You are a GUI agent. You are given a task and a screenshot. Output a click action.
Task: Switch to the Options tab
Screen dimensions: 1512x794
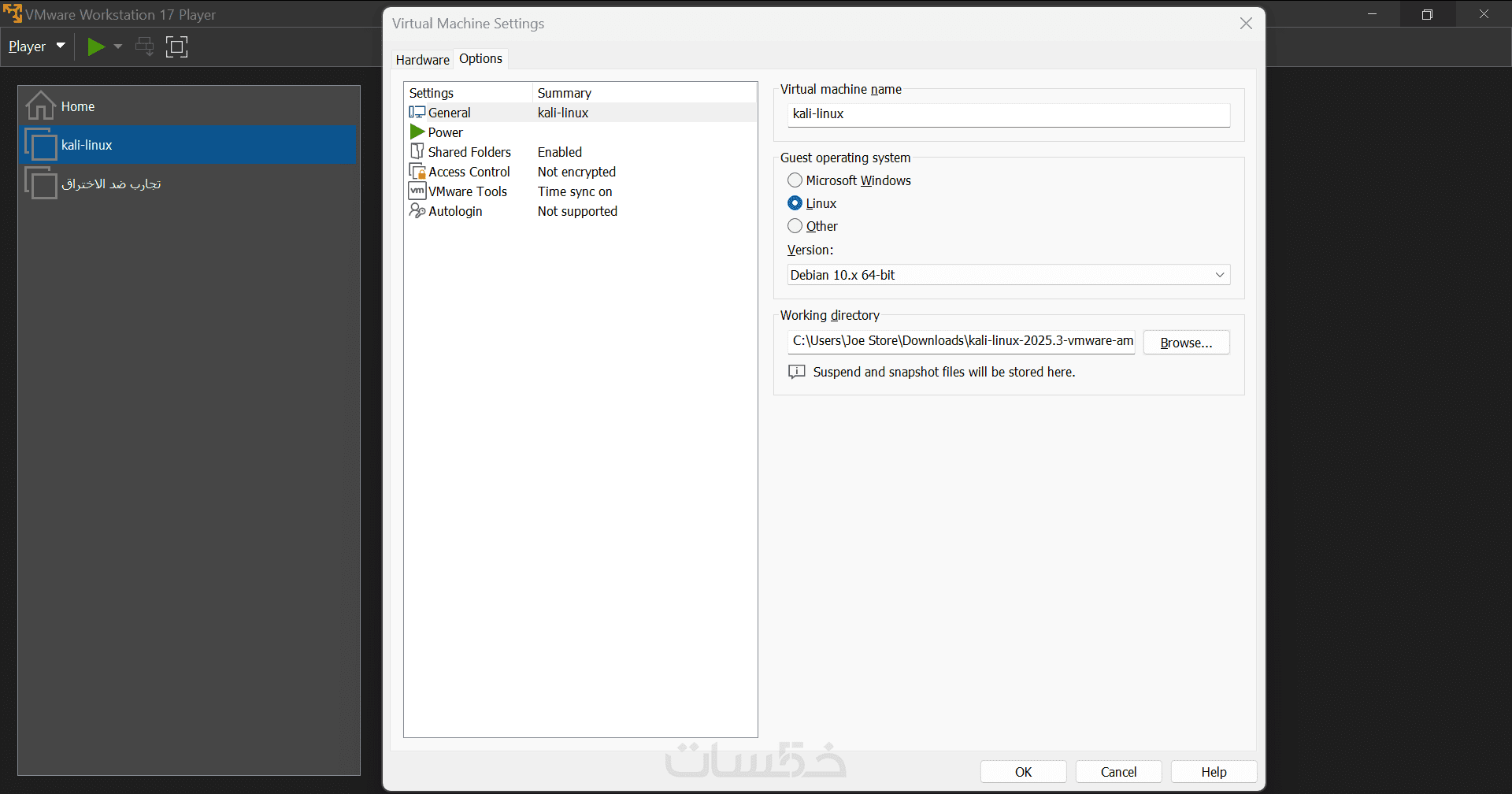click(480, 59)
